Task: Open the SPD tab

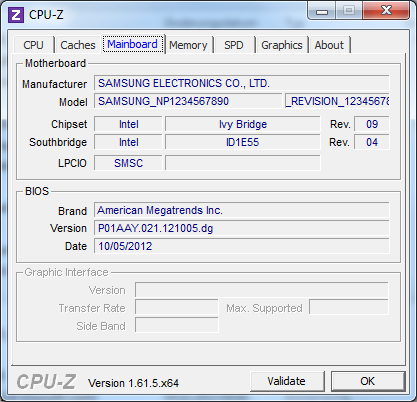Action: tap(234, 45)
